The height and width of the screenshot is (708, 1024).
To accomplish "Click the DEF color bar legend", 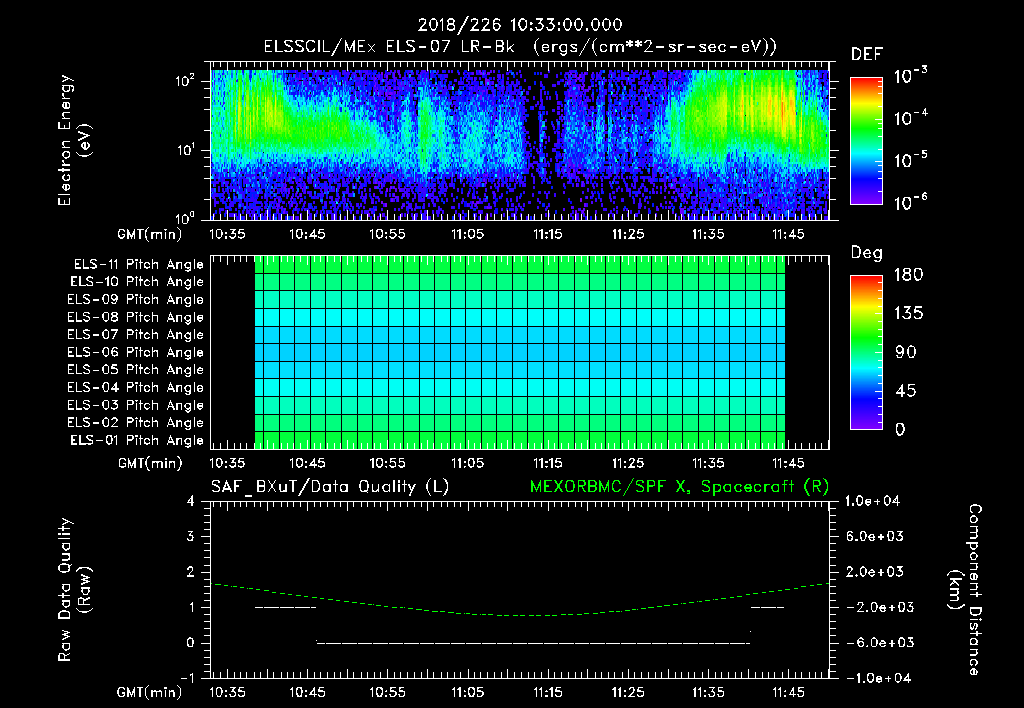I will (x=866, y=141).
